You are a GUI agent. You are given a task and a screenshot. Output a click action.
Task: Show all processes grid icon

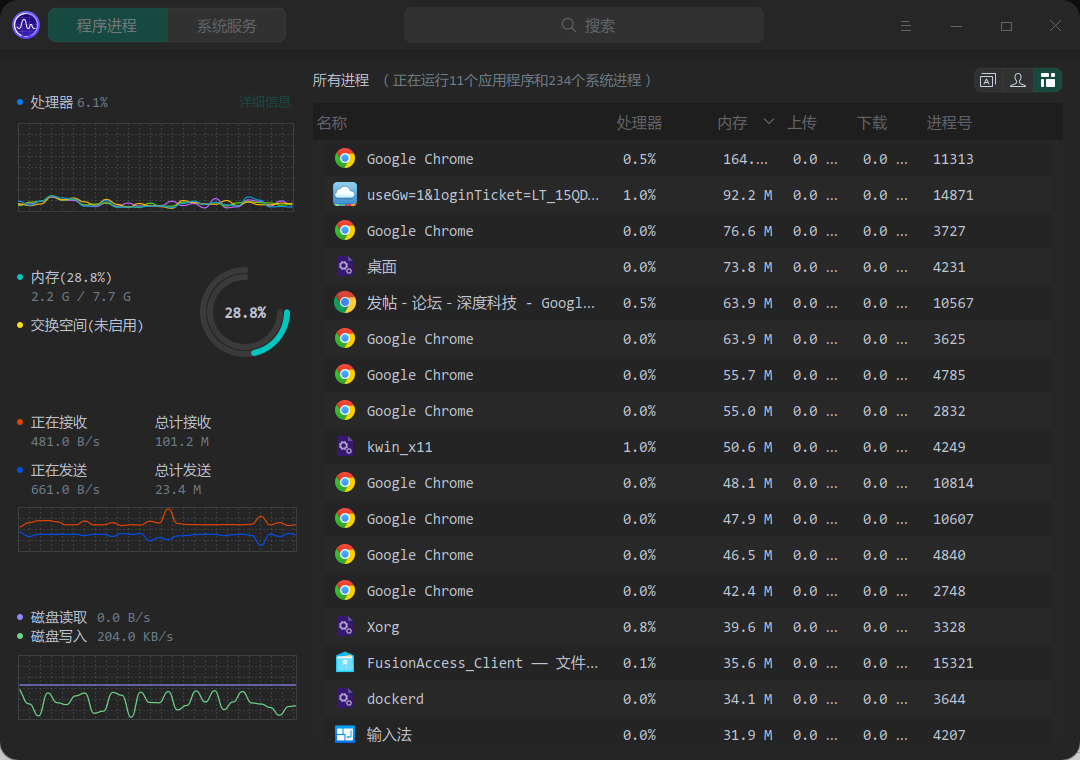(1048, 81)
